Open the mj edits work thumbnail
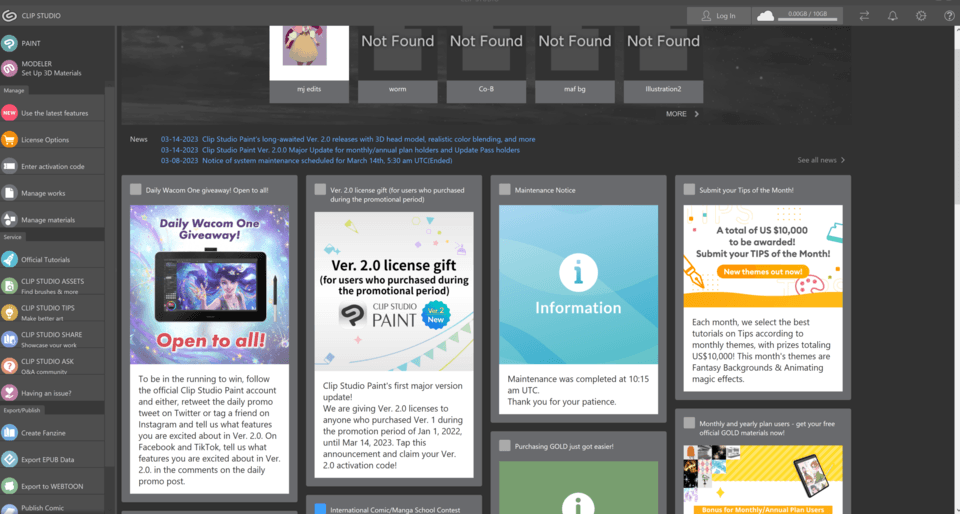 309,53
